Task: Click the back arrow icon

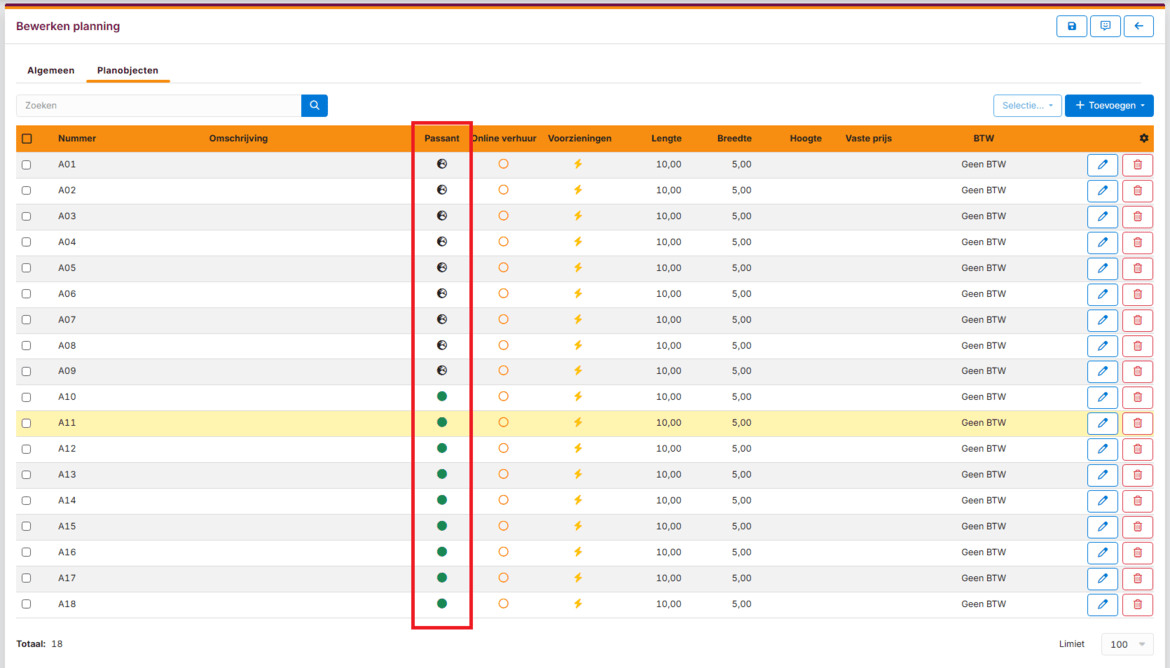Action: [1138, 26]
